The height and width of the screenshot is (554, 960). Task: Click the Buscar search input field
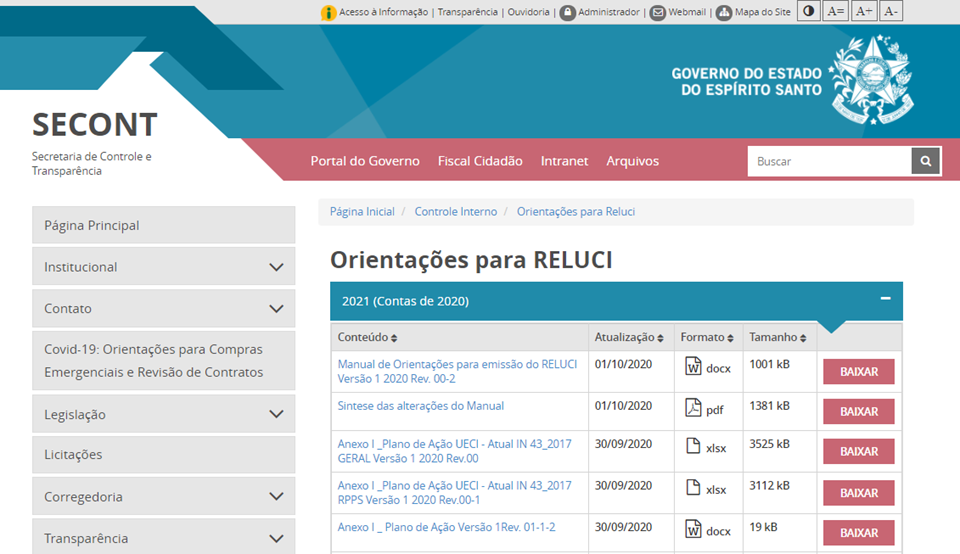[x=829, y=161]
